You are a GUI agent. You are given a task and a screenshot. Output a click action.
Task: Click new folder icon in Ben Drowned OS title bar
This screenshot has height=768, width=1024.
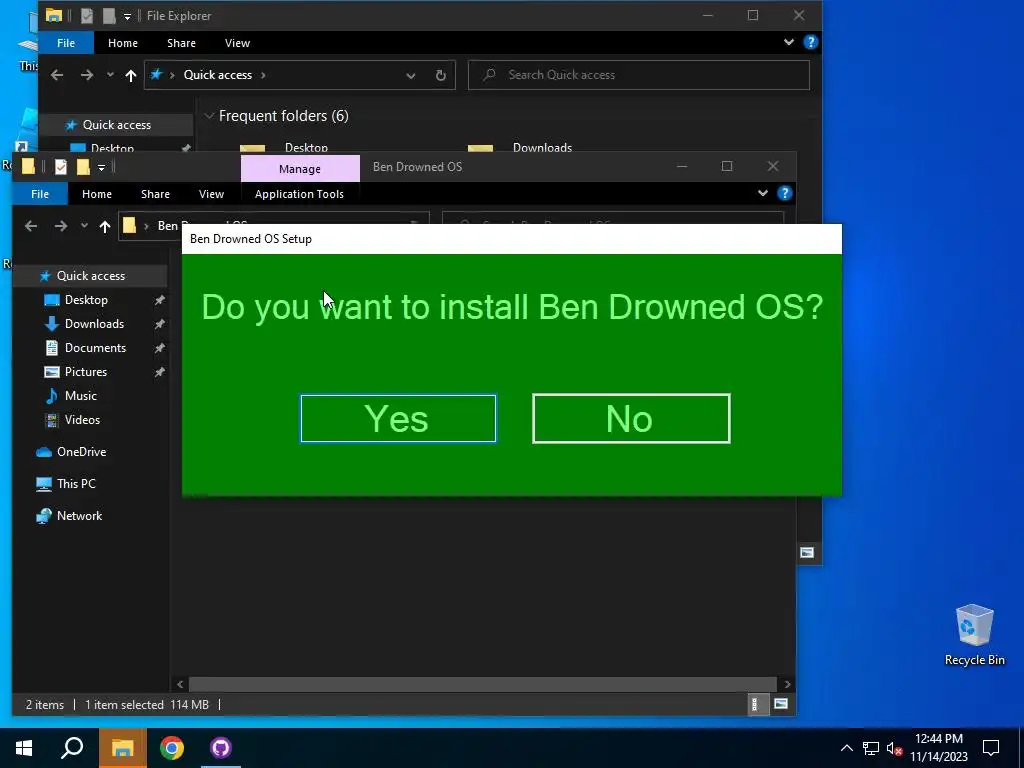click(x=83, y=167)
